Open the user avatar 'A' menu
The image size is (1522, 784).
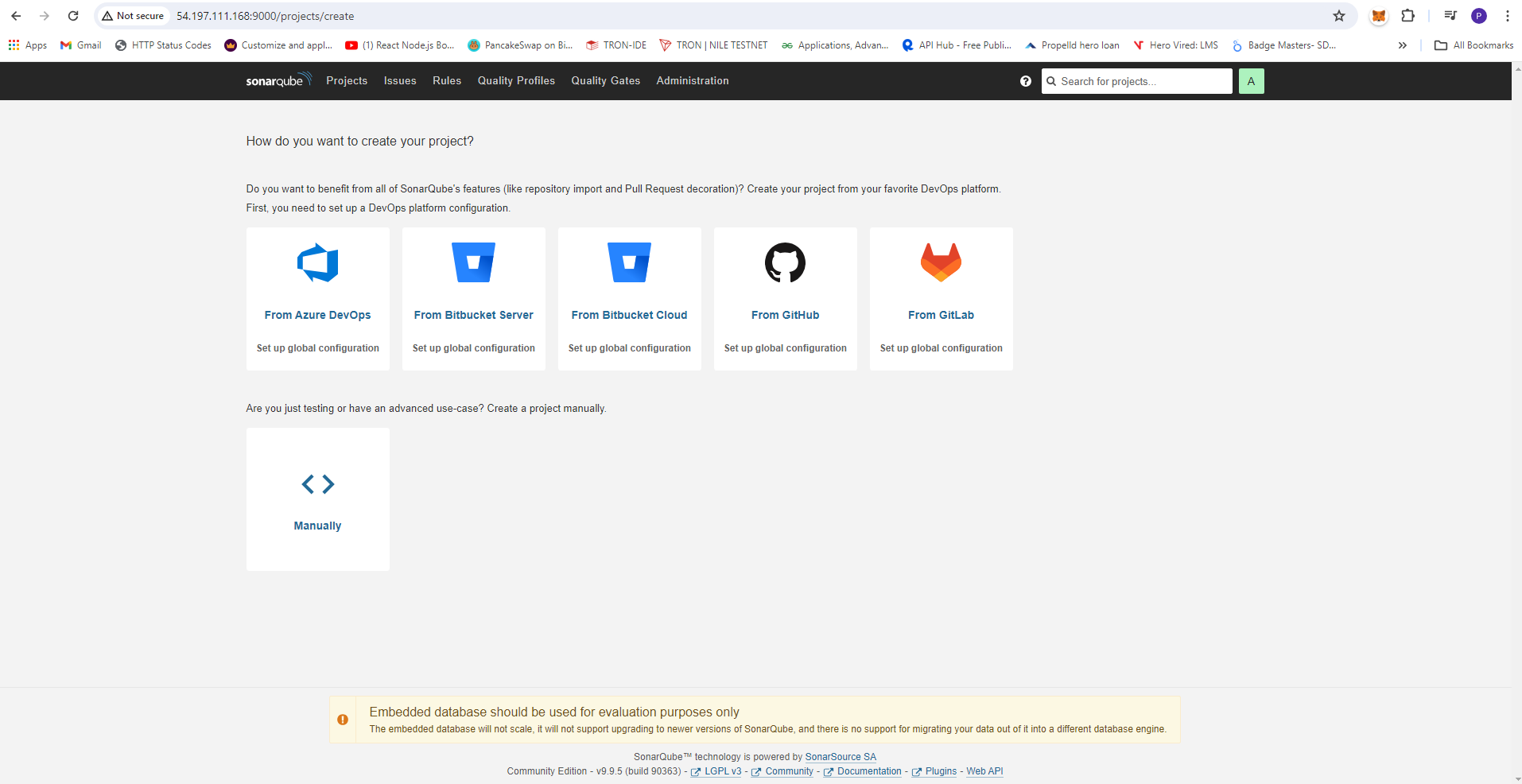pos(1251,81)
